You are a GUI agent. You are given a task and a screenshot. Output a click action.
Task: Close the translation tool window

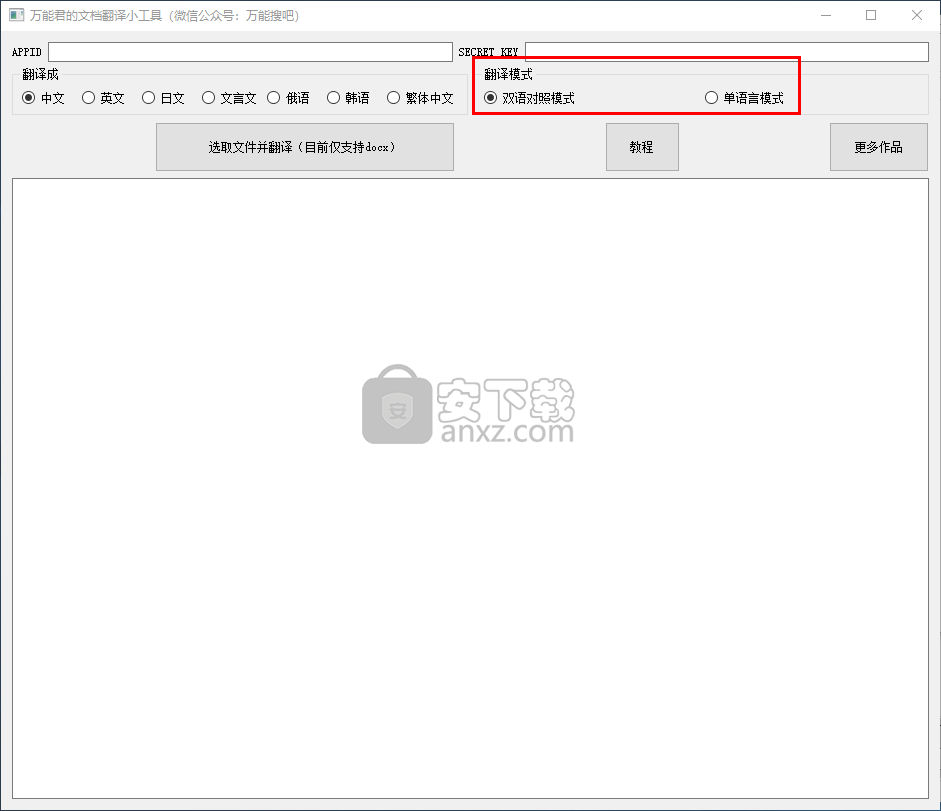[916, 15]
